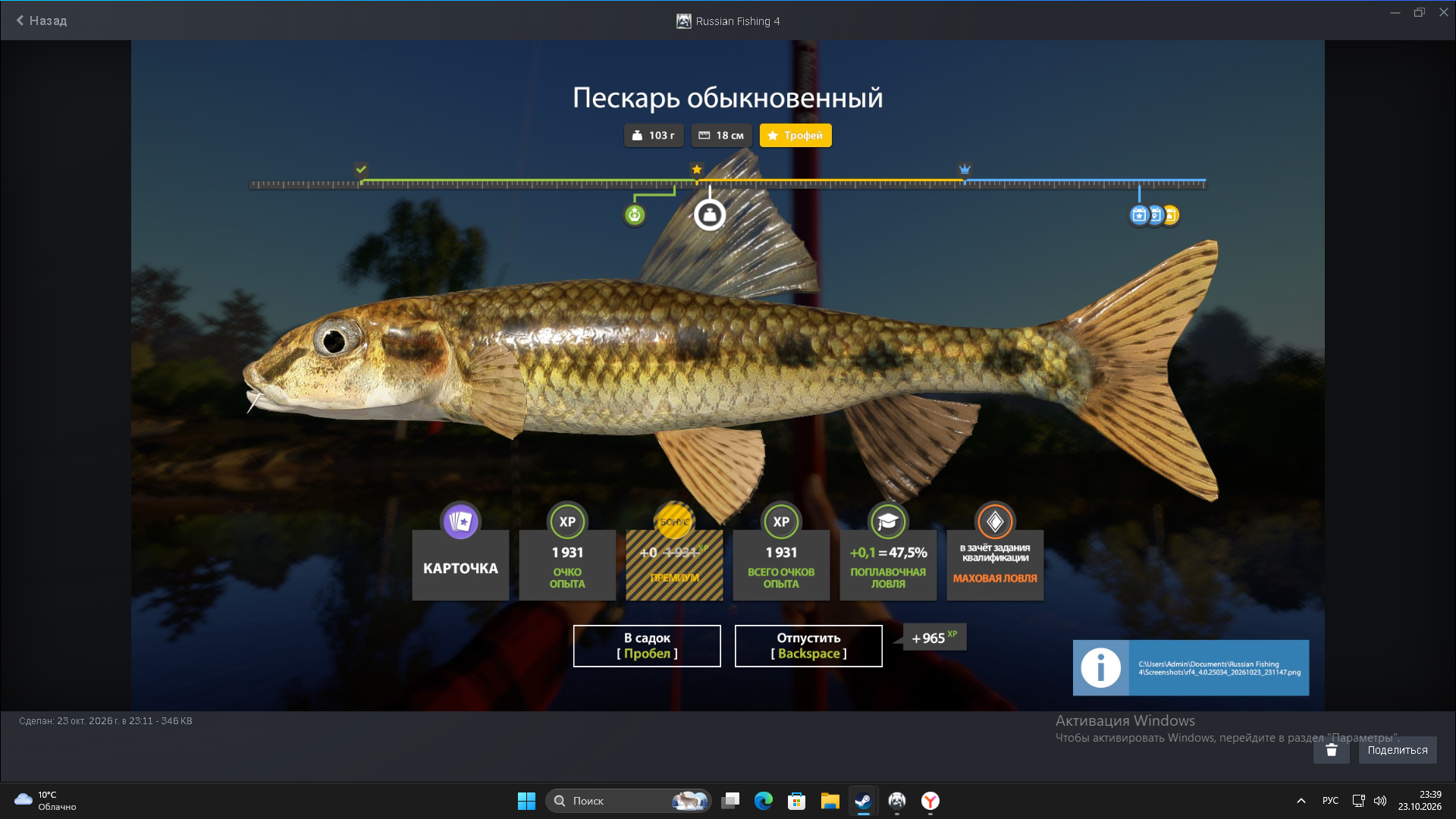Click the white weight marker on scale
The height and width of the screenshot is (819, 1456).
click(710, 215)
